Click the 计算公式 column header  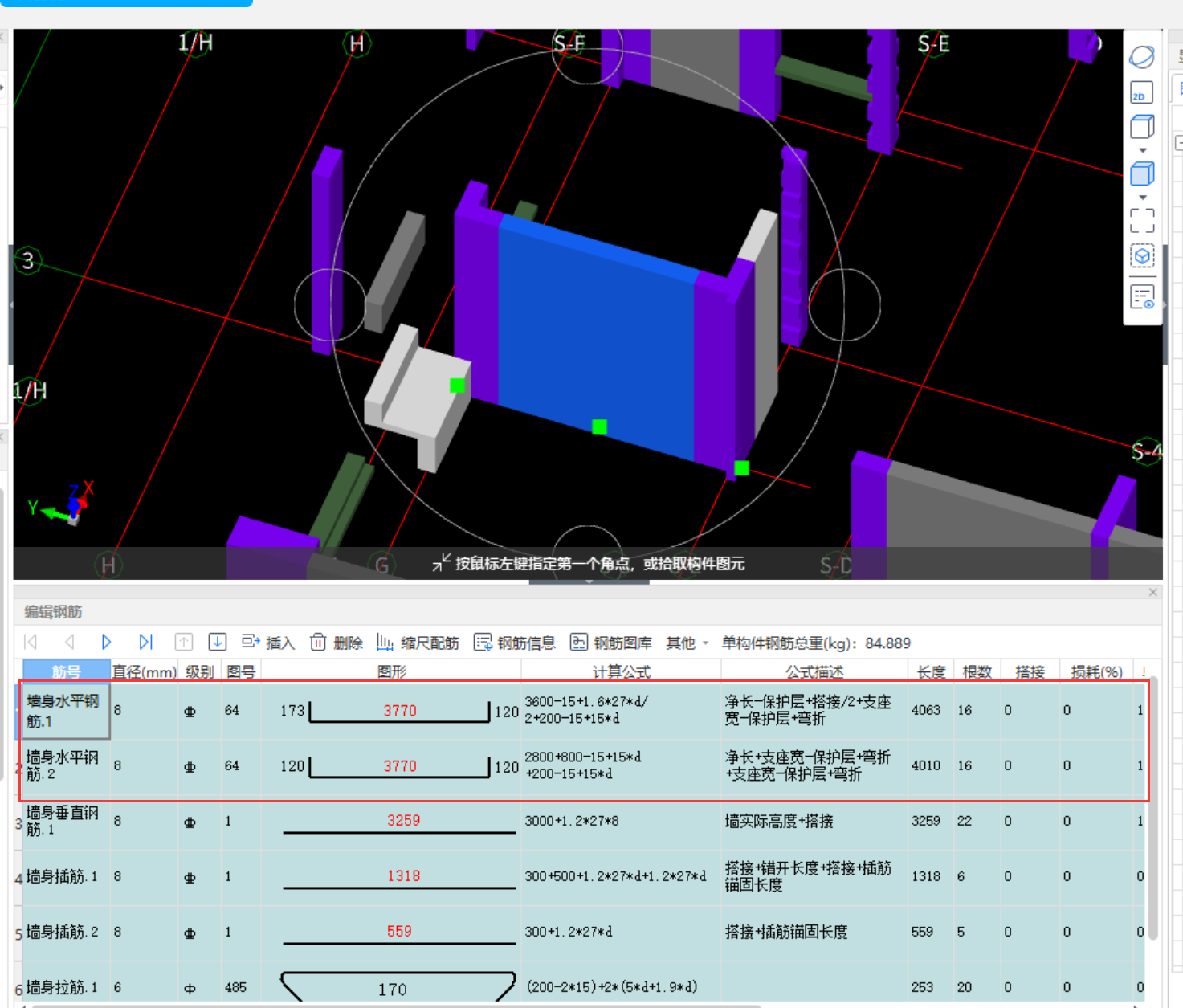point(621,671)
